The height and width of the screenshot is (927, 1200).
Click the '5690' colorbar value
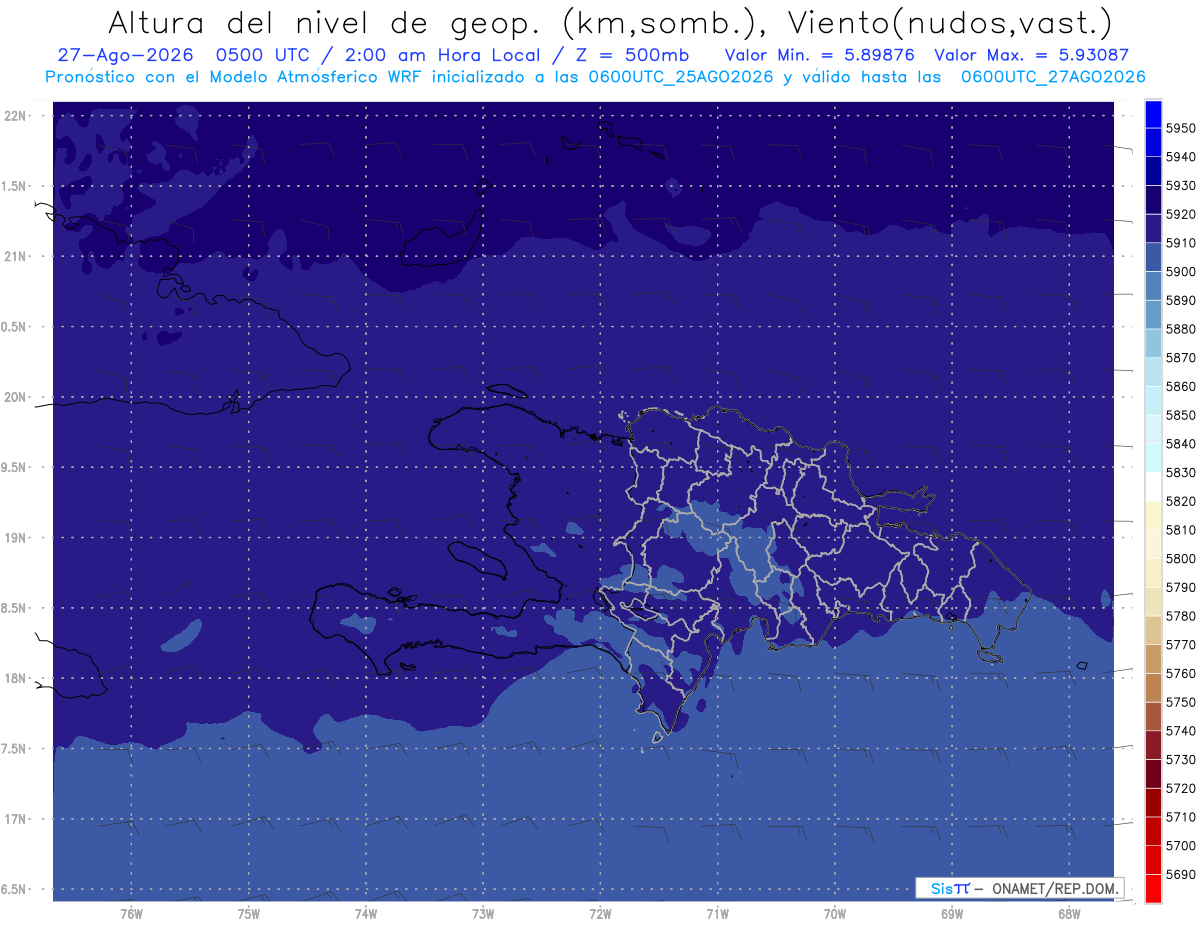coord(1180,874)
